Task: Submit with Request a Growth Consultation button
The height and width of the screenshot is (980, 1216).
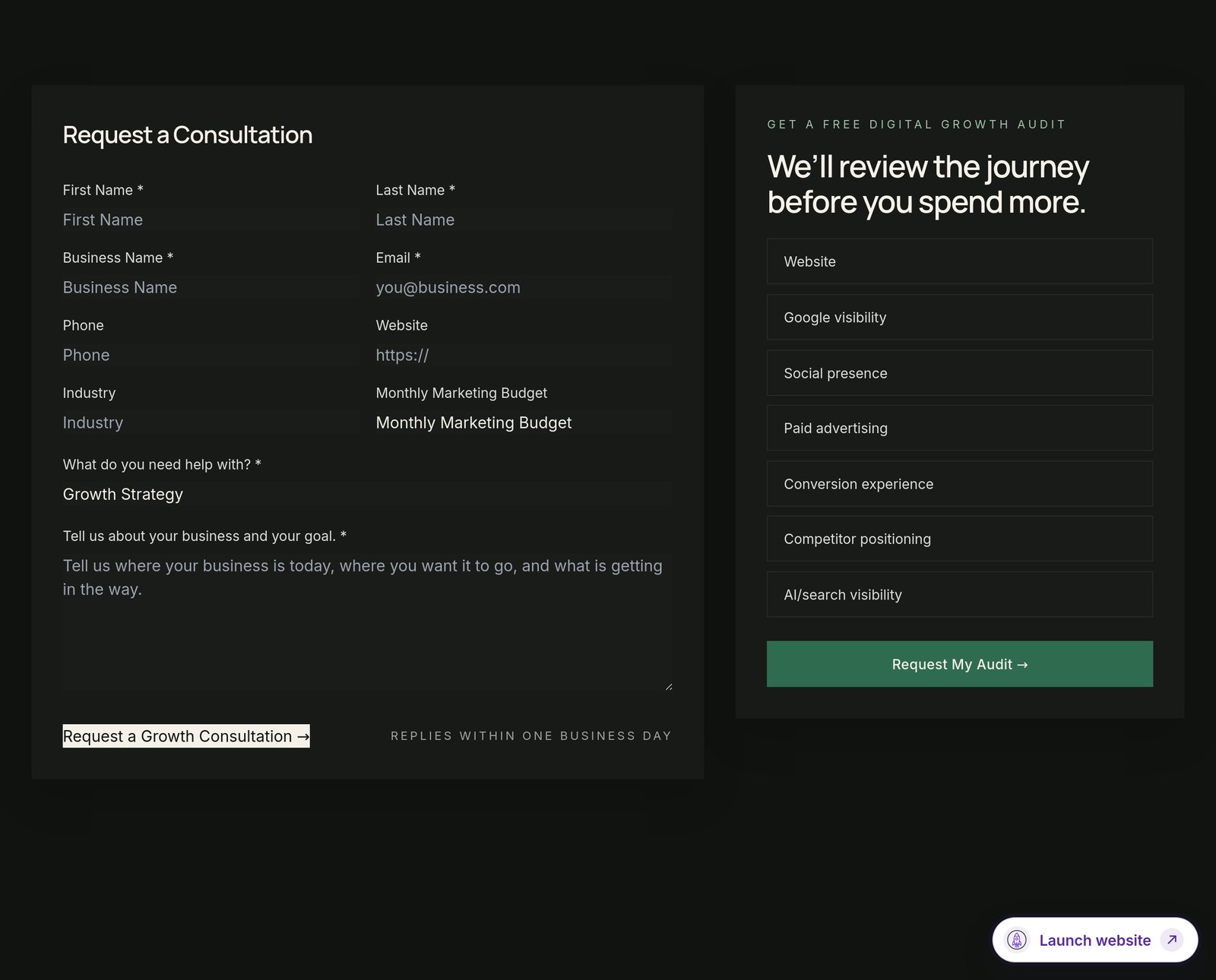Action: (186, 736)
